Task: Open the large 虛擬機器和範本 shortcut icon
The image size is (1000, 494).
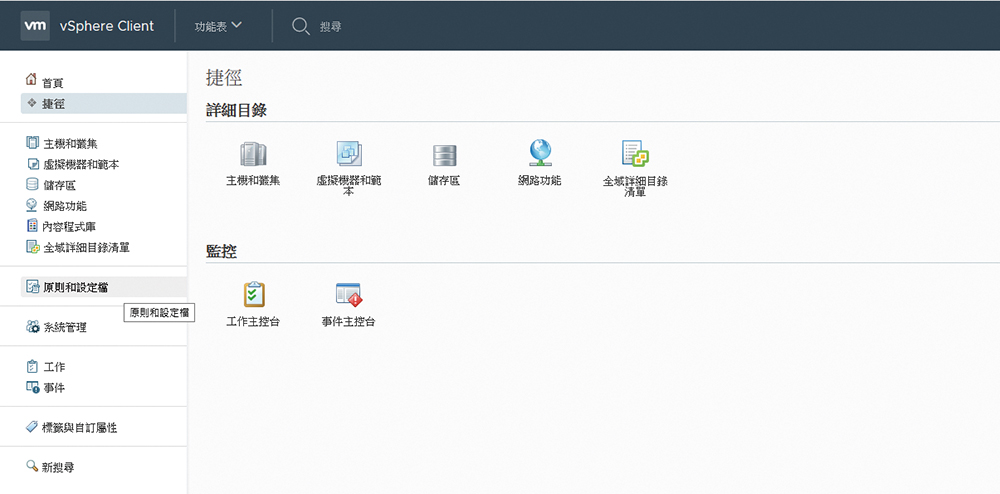Action: click(349, 154)
